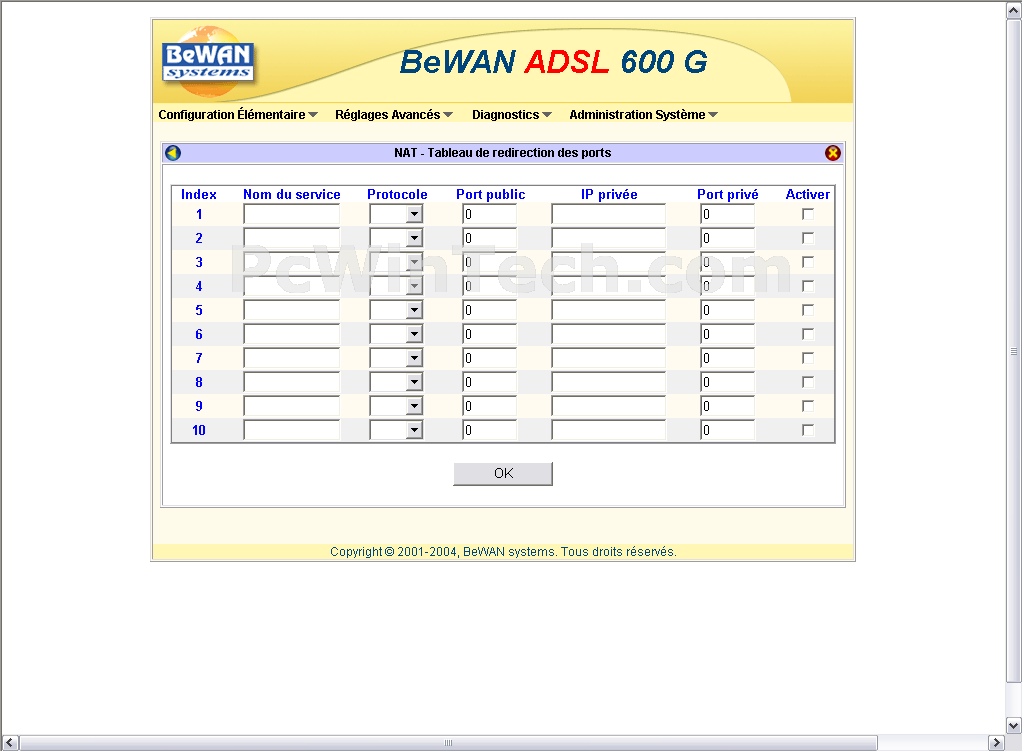
Task: Click the IP privée field for row 6
Action: pyautogui.click(x=608, y=334)
